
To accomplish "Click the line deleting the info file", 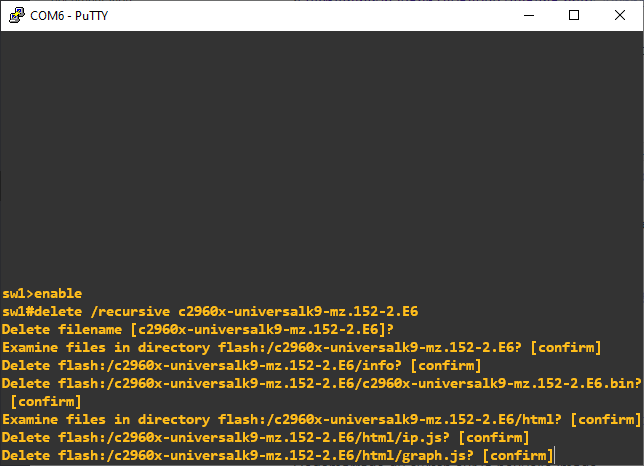I will pos(241,365).
